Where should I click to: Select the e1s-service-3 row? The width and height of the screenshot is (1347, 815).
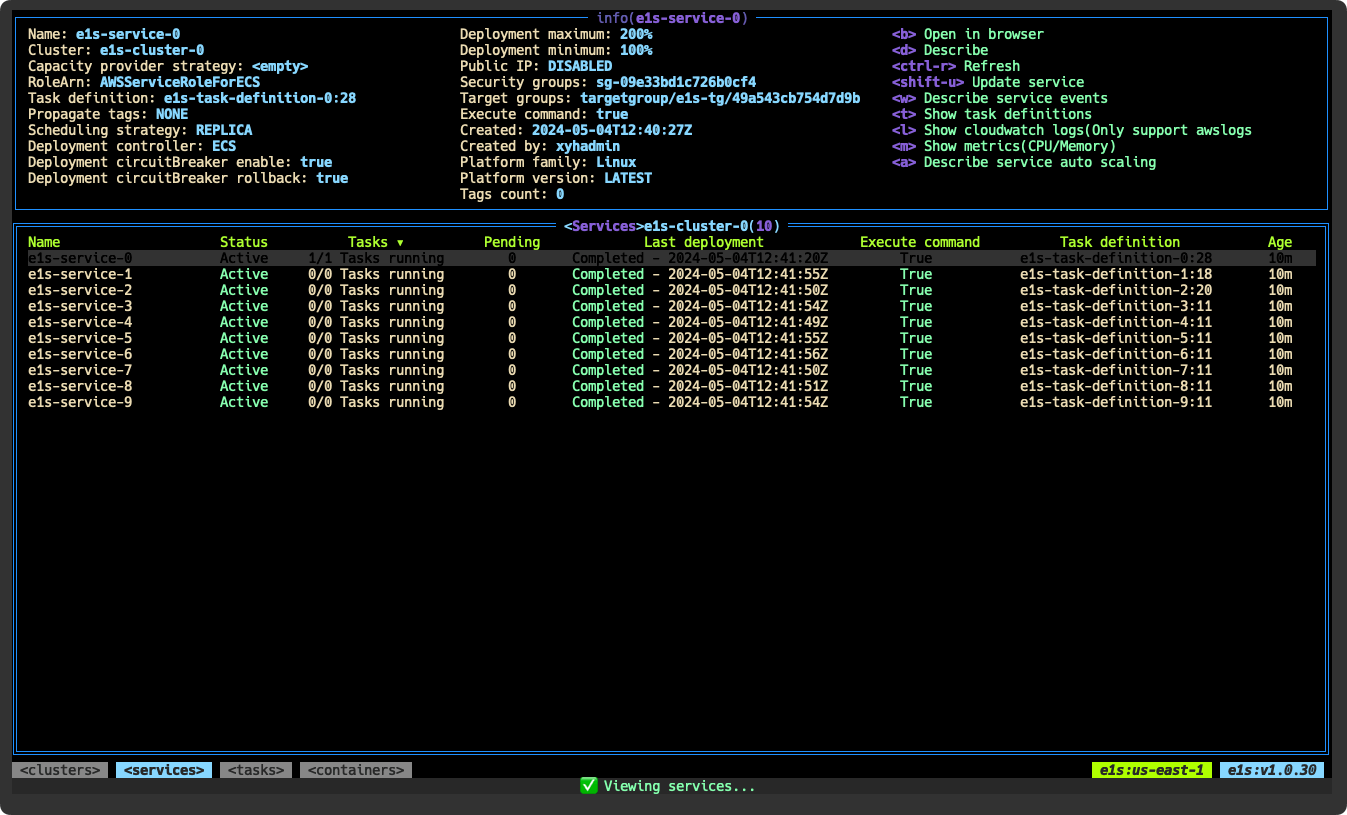tap(672, 306)
